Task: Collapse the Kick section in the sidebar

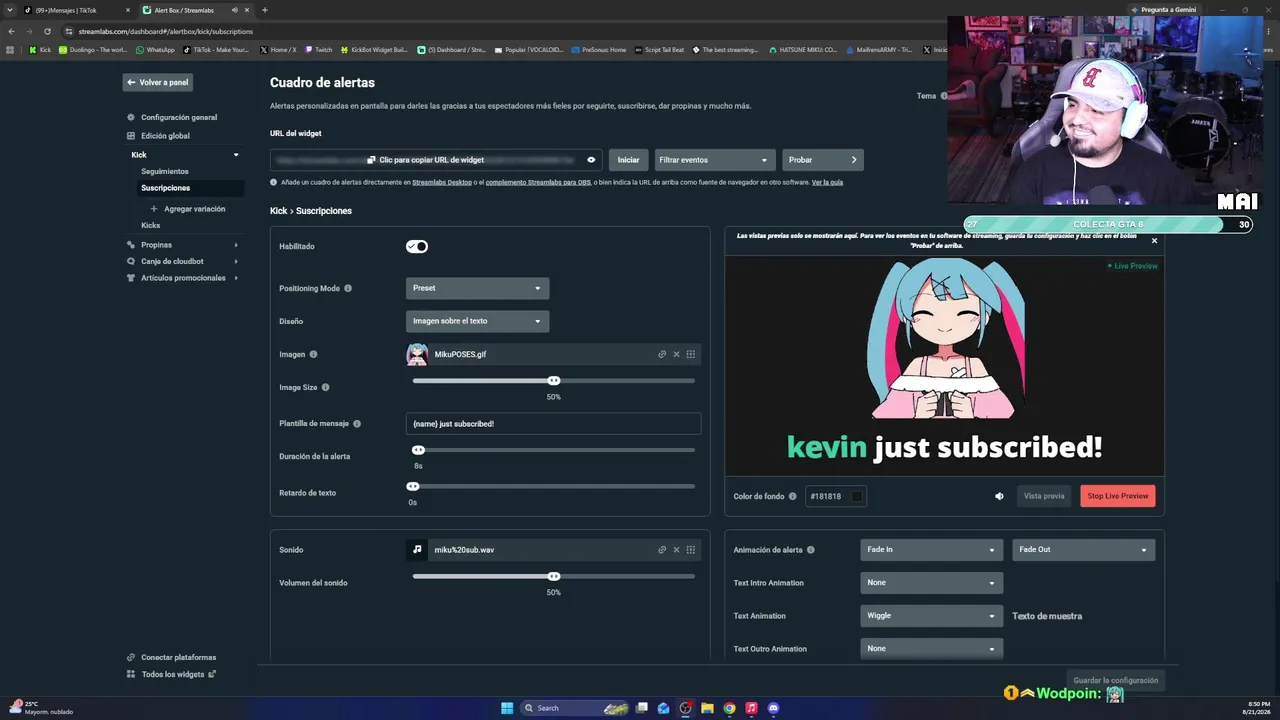Action: 236,155
